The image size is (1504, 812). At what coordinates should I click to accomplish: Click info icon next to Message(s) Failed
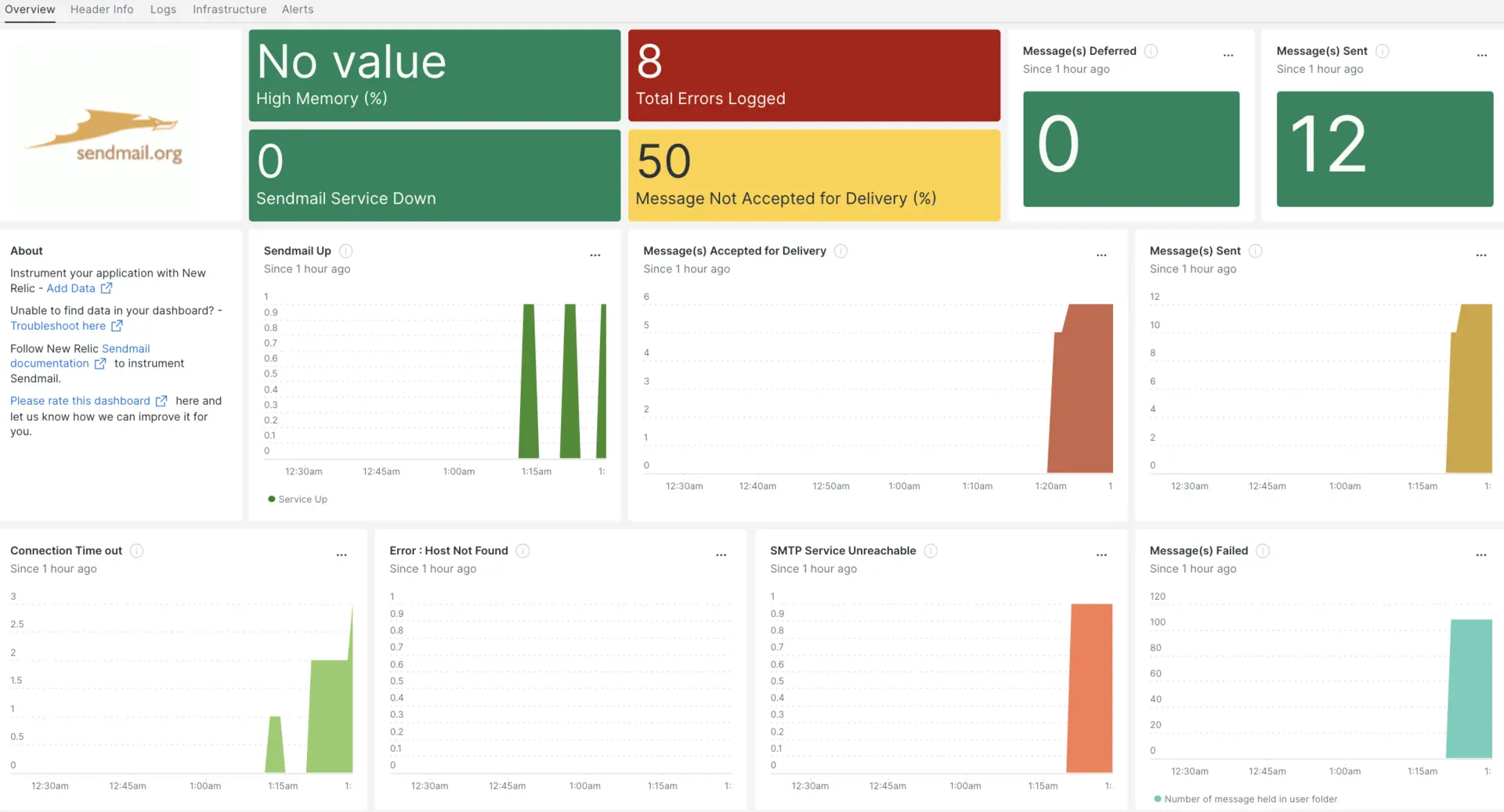tap(1262, 550)
